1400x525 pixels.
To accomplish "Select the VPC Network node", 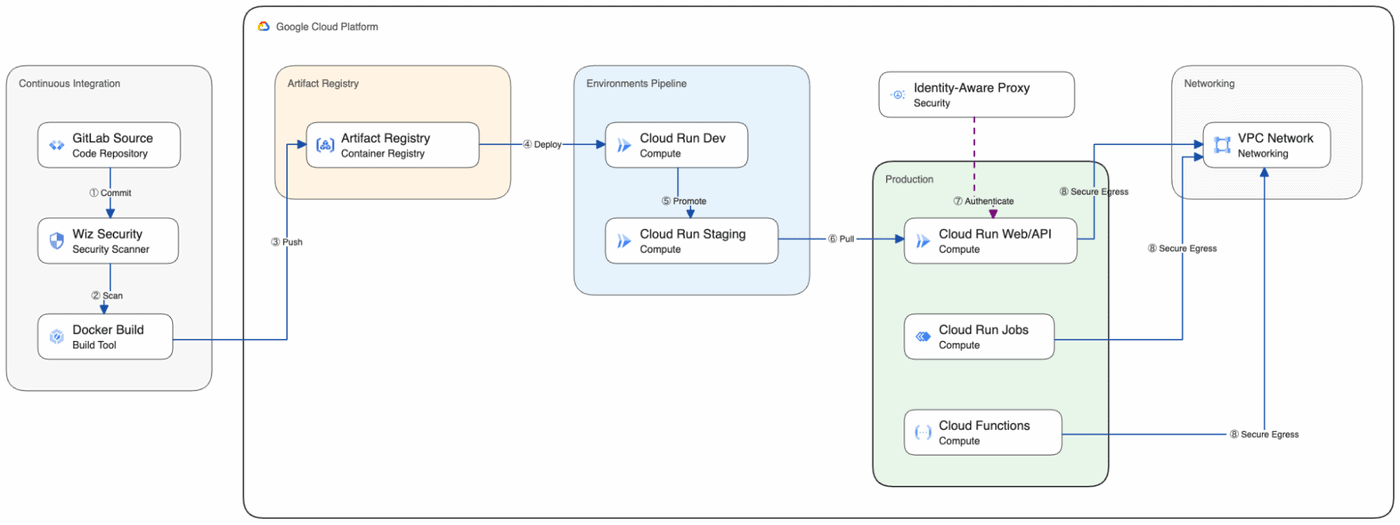I will (1268, 145).
